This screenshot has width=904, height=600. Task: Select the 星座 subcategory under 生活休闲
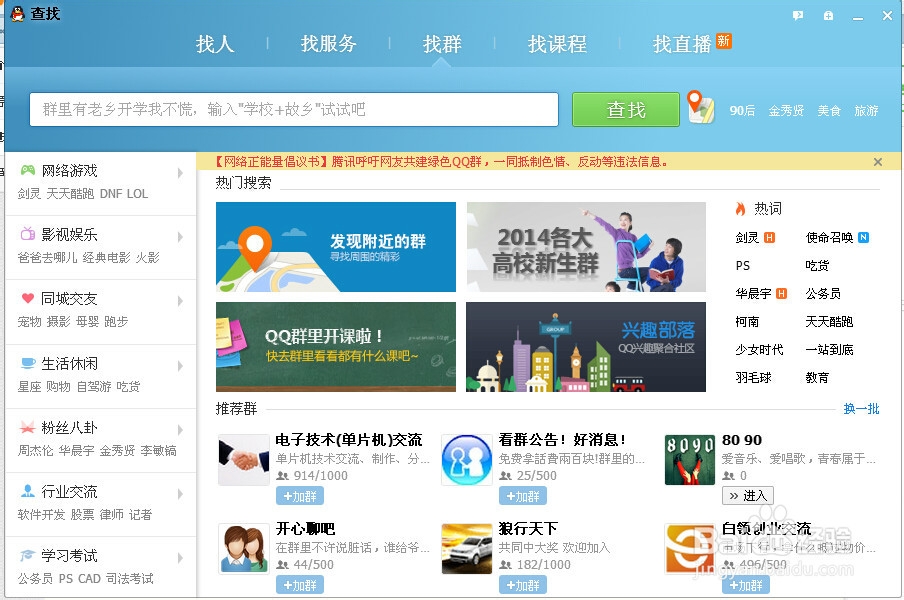(29, 387)
